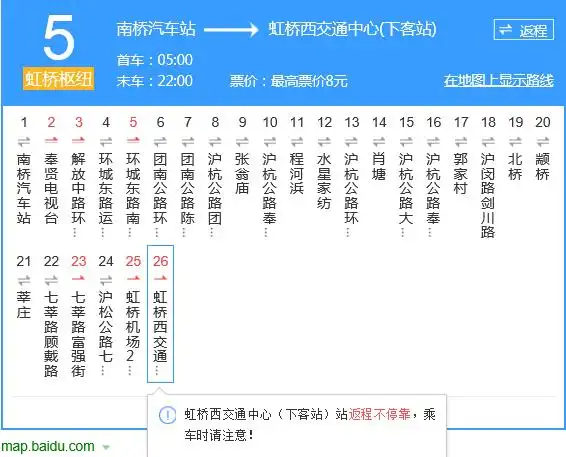Select stop 20 颛桥

(543, 166)
